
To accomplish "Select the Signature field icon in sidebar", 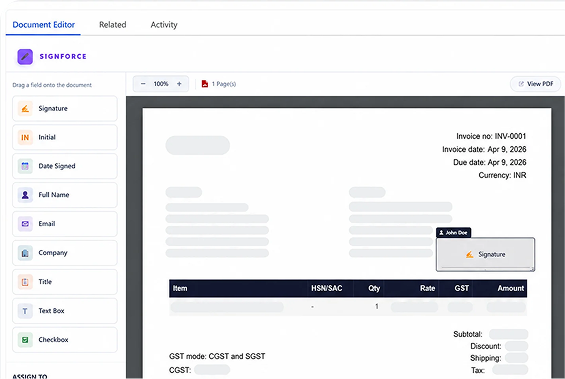I will [x=25, y=108].
